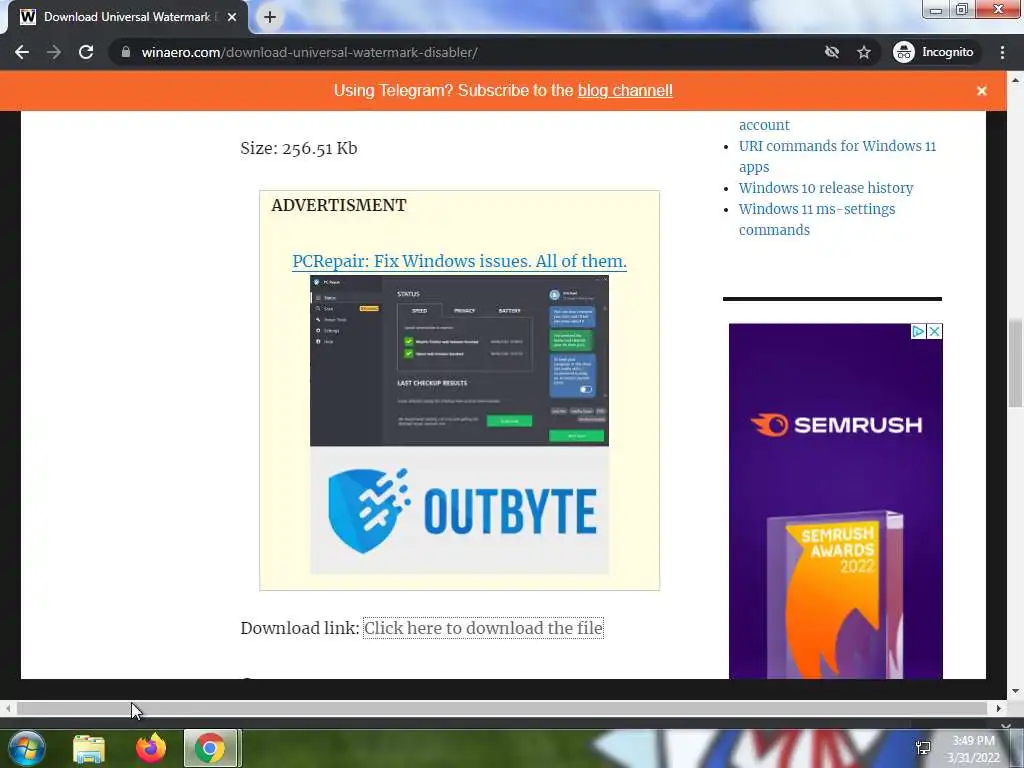Click the AdChoices triangle icon
The width and height of the screenshot is (1024, 768).
918,332
